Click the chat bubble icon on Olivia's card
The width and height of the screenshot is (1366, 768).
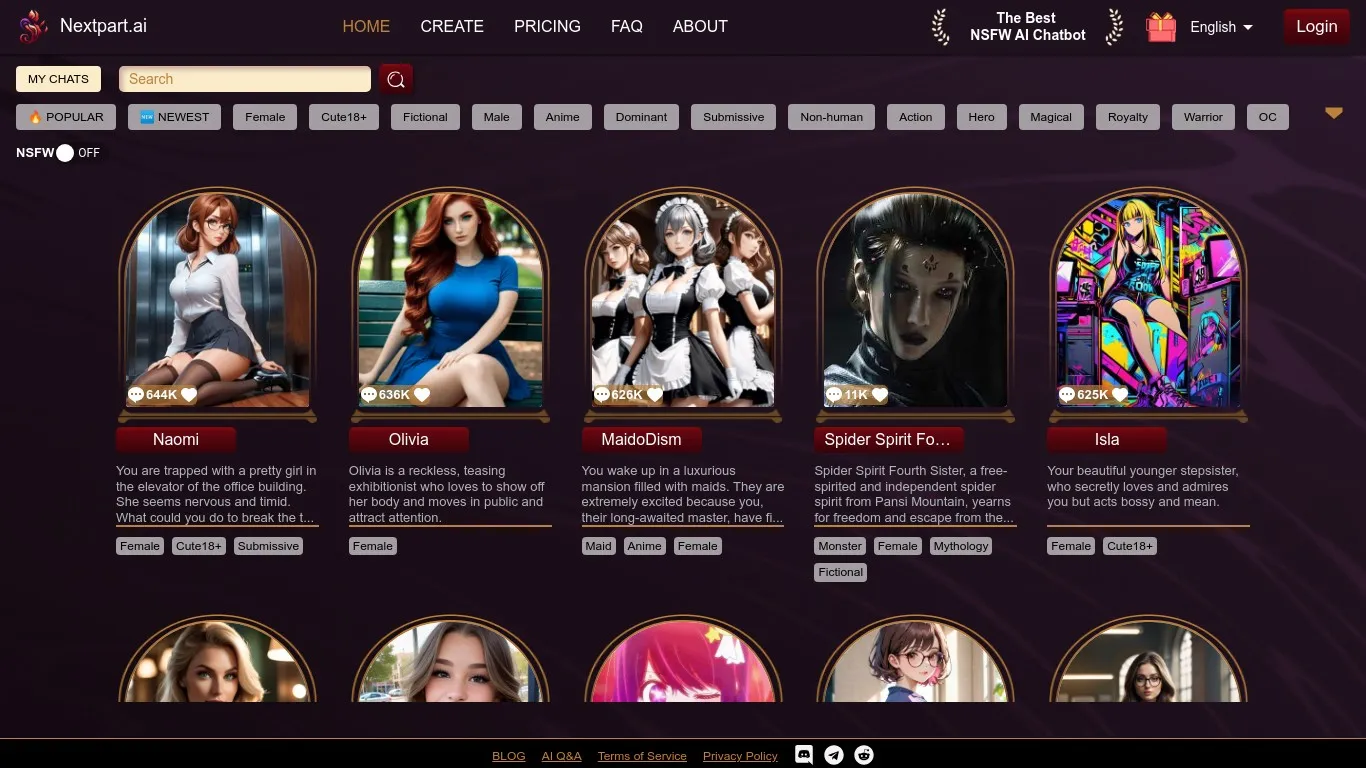click(x=369, y=395)
